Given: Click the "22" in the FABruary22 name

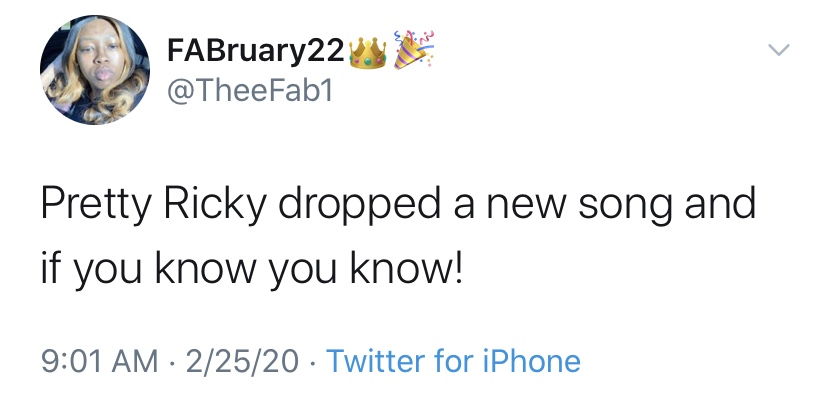Looking at the screenshot, I should click(x=322, y=52).
